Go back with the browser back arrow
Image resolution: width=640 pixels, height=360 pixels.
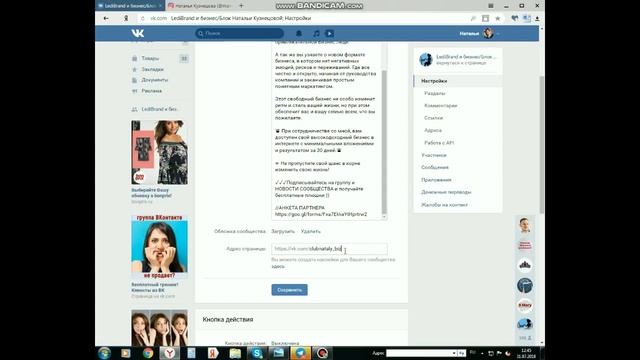[106, 18]
